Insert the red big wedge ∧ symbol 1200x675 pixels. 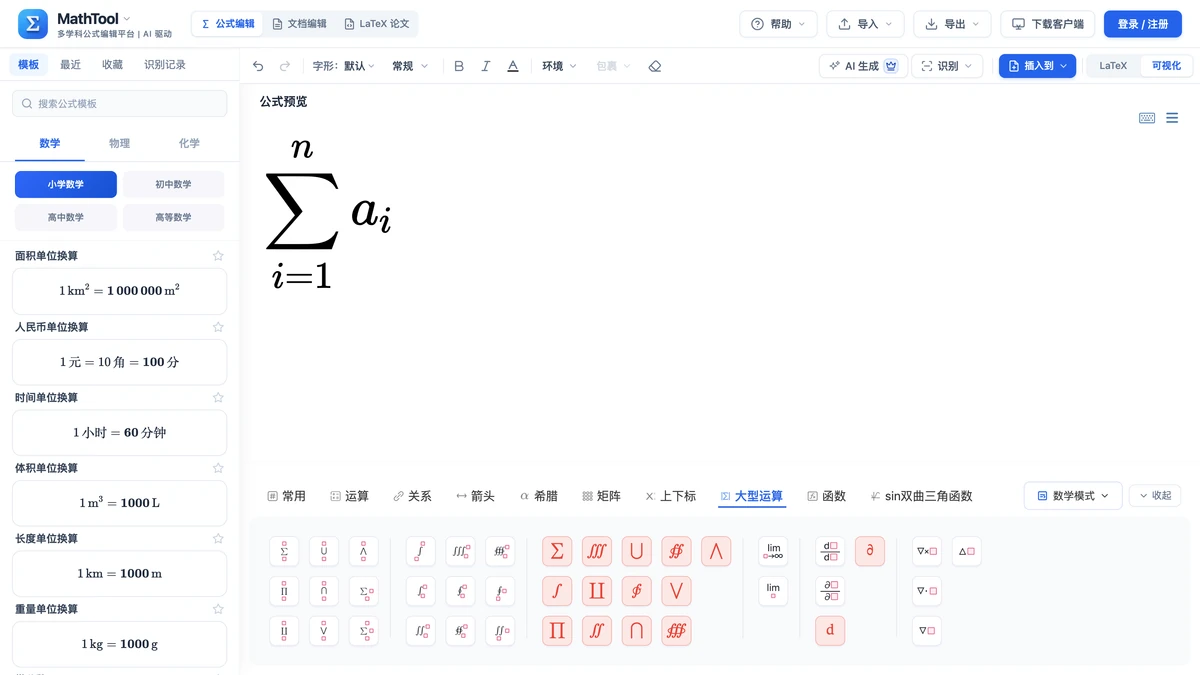click(716, 551)
